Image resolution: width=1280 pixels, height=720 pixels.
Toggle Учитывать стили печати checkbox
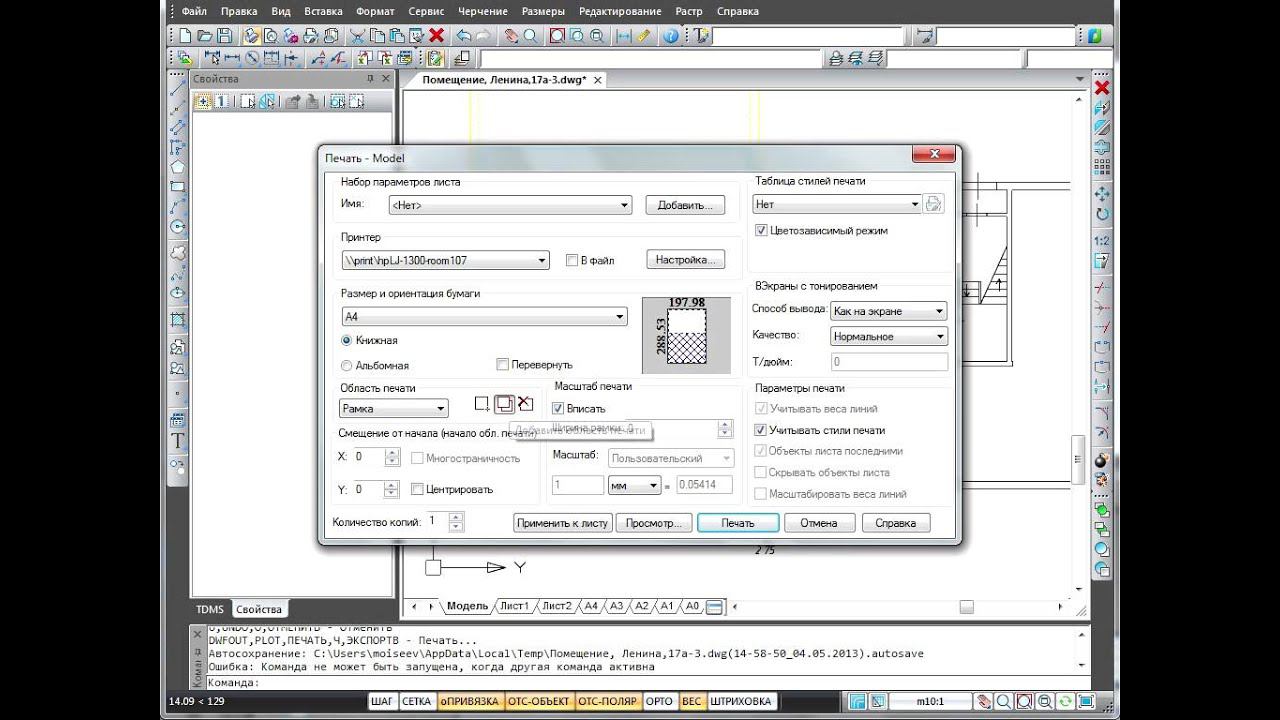point(761,430)
